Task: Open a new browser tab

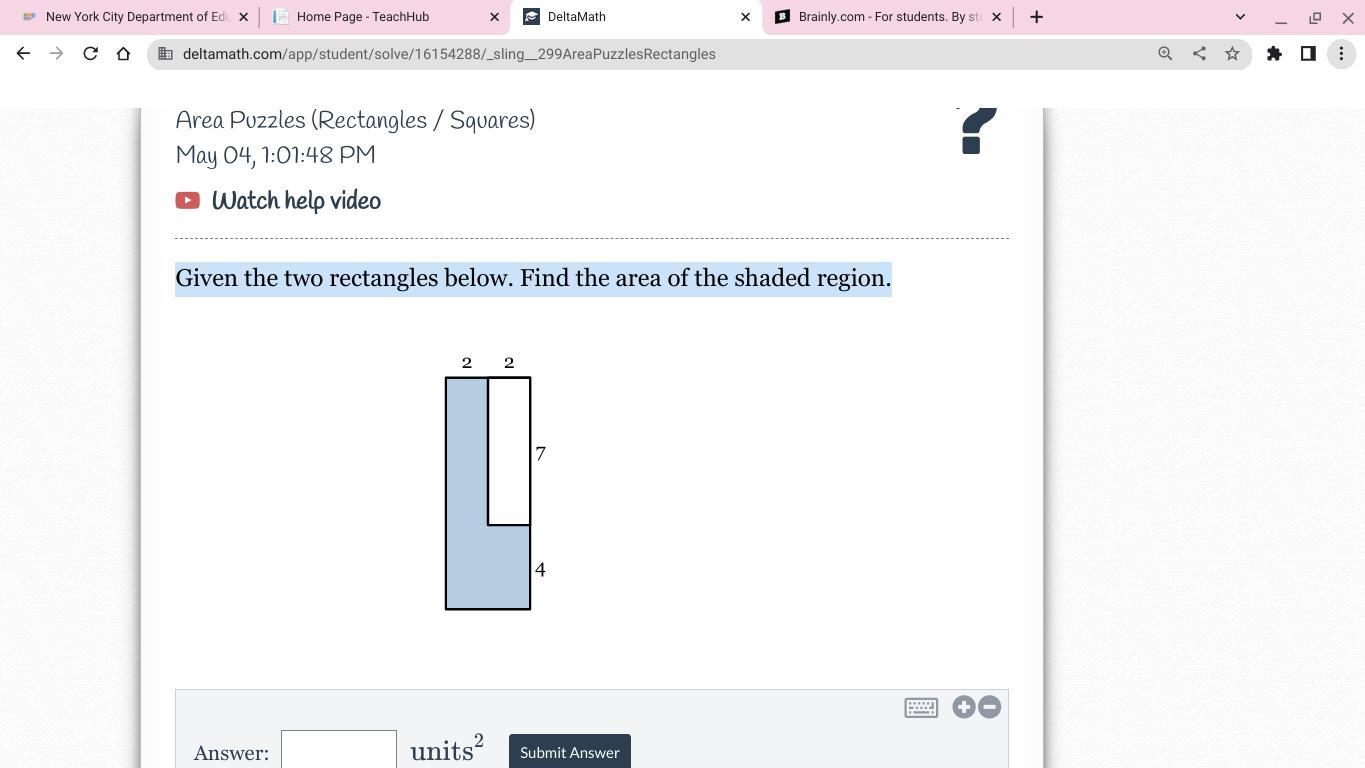Action: (1036, 17)
